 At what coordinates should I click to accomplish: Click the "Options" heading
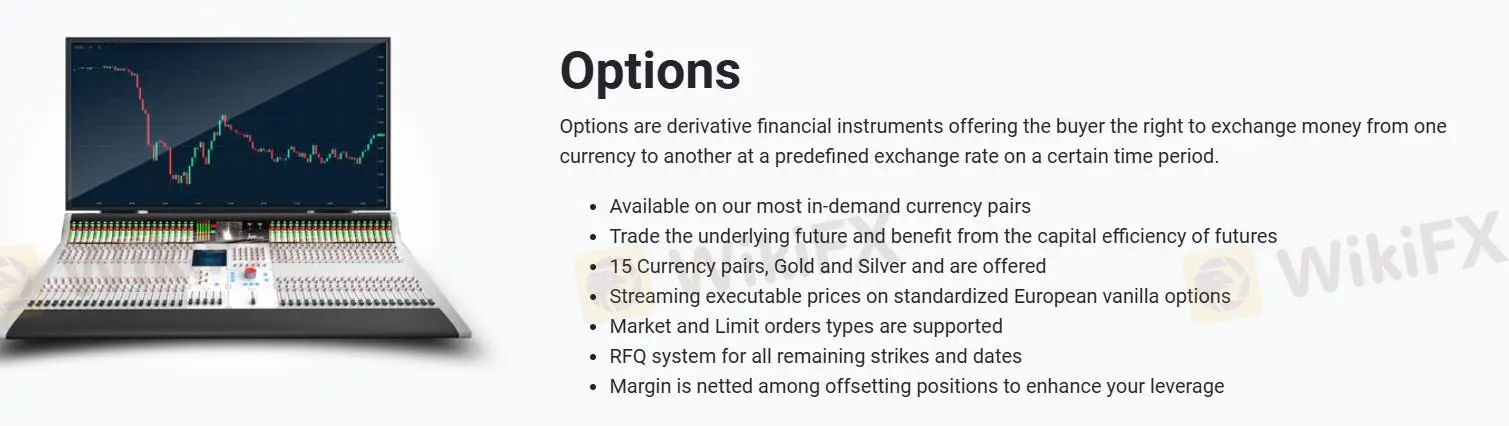coord(650,70)
